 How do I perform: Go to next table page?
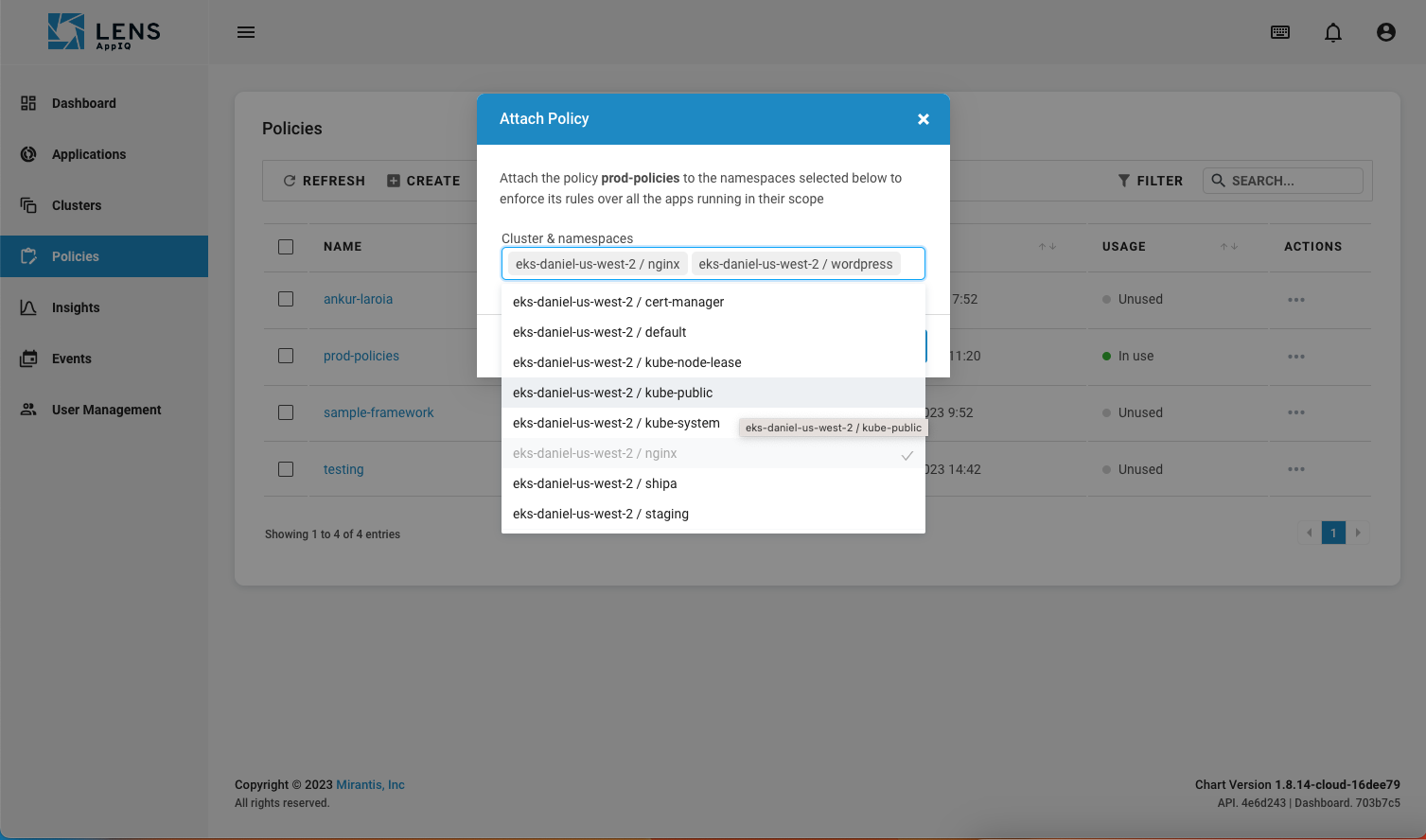coord(1358,533)
